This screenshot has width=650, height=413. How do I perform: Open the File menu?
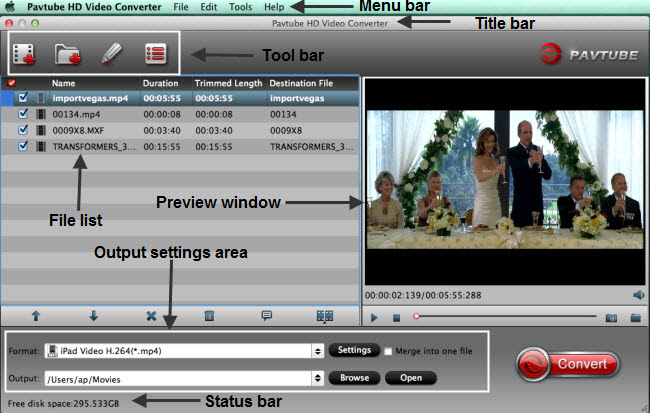click(181, 7)
